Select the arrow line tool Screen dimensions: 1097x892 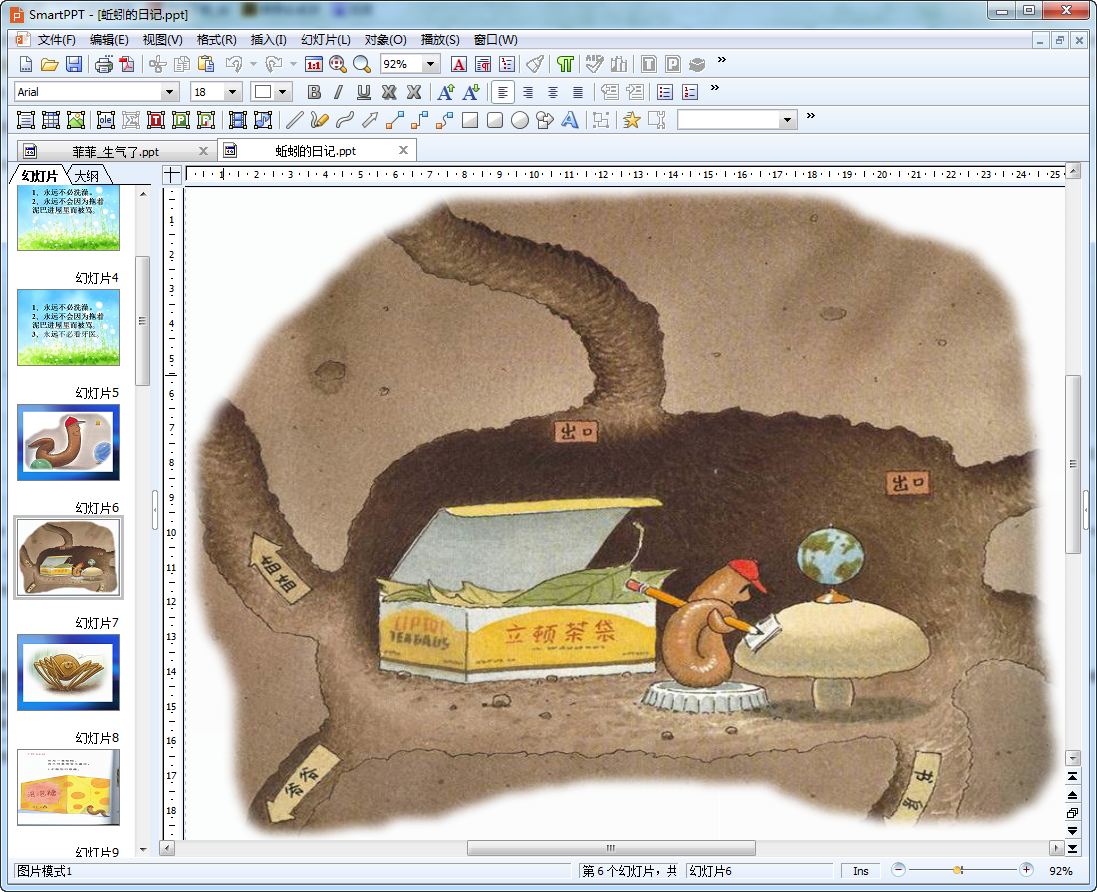click(x=369, y=120)
